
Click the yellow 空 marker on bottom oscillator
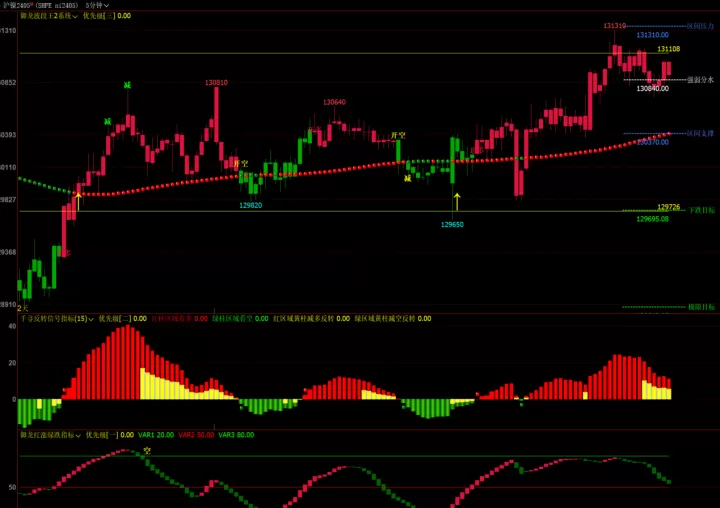click(x=147, y=451)
